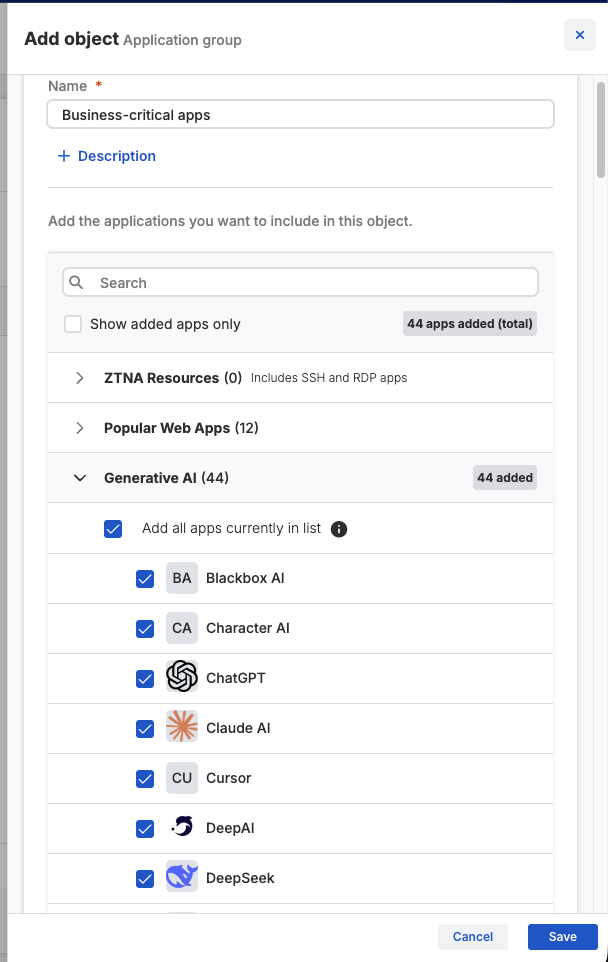Click the 'Application group' subtitle text
608x962 pixels.
(182, 40)
